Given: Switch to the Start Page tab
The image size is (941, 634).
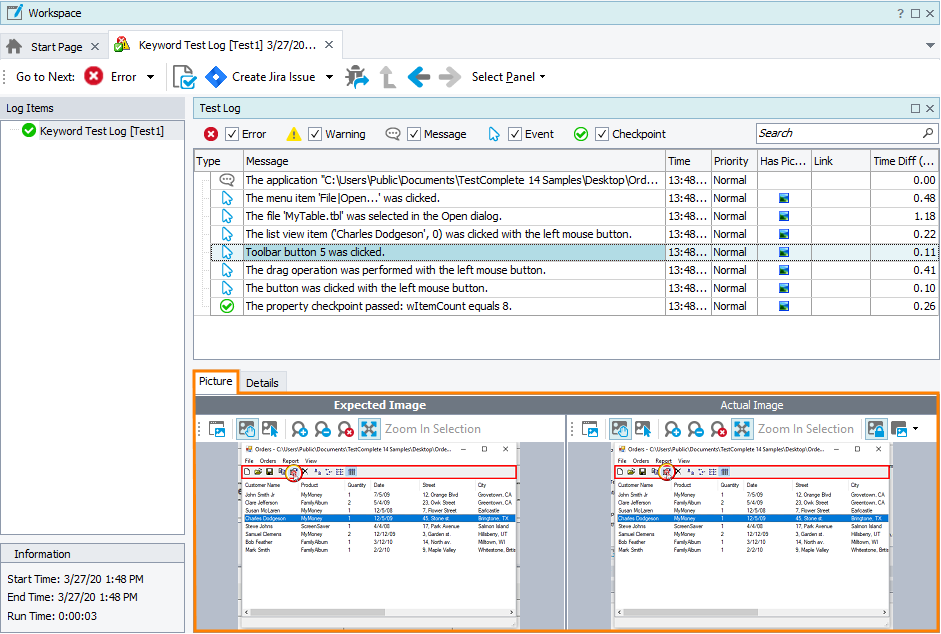Looking at the screenshot, I should pos(56,47).
